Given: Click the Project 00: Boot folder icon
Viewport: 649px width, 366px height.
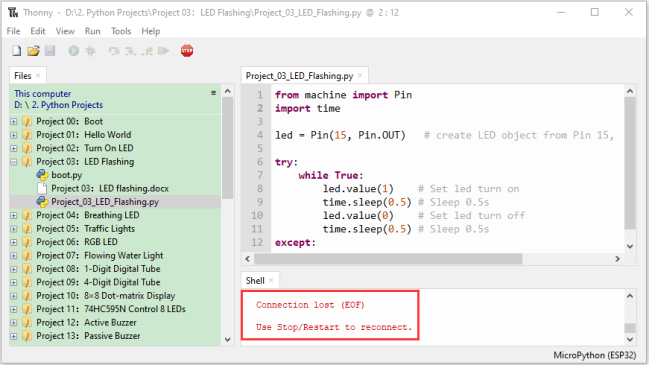Looking at the screenshot, I should [x=27, y=121].
